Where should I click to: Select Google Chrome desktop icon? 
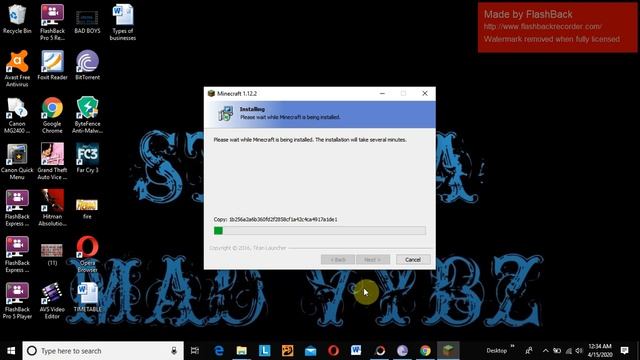tap(52, 115)
